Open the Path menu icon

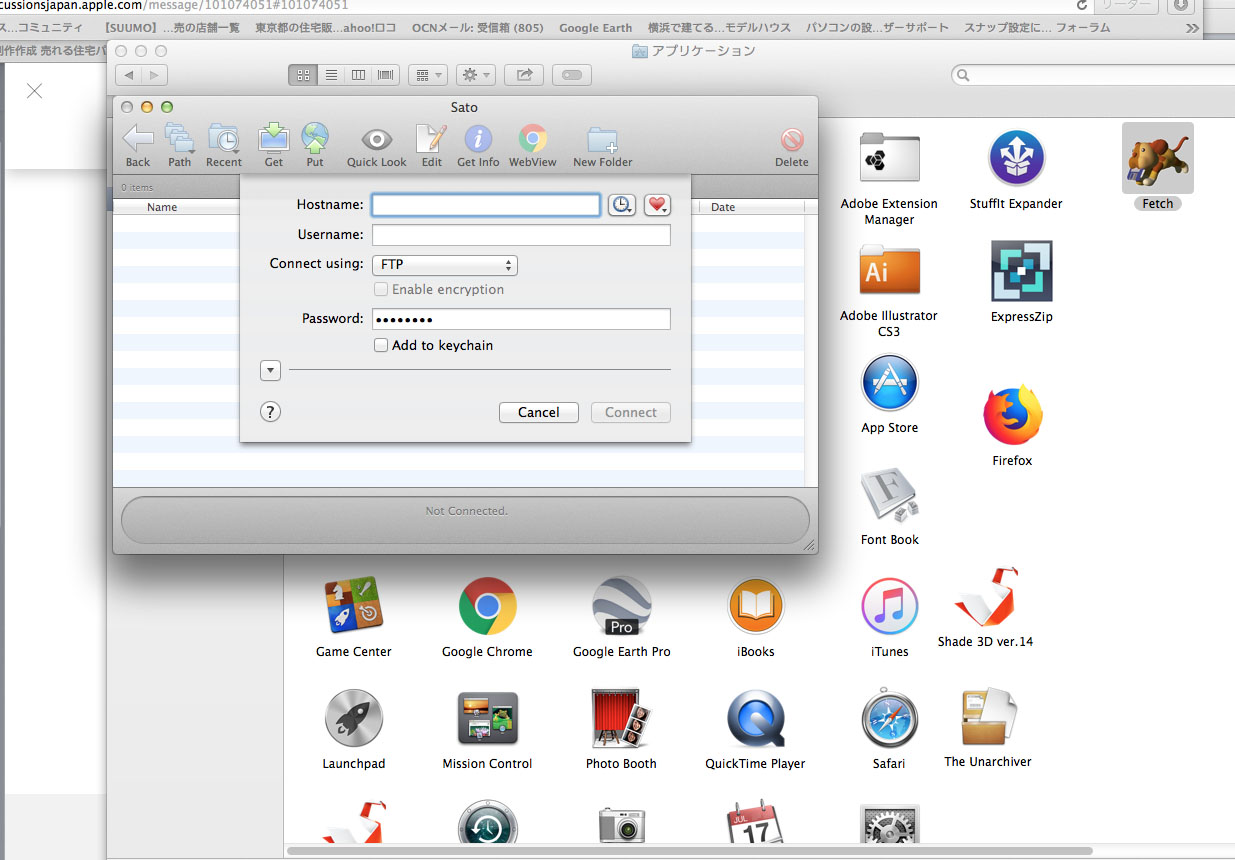(180, 138)
